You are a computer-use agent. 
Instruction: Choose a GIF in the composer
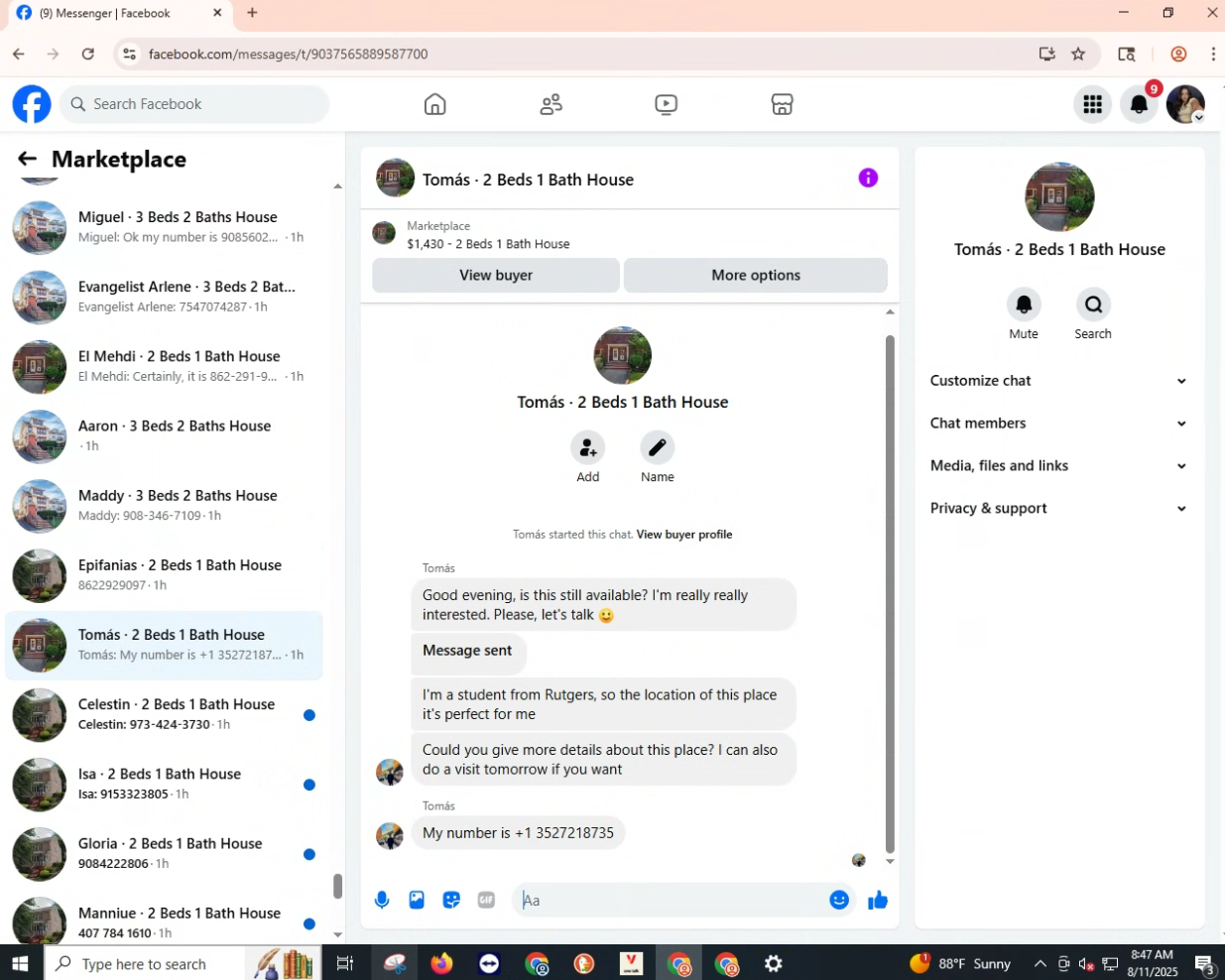[x=486, y=900]
